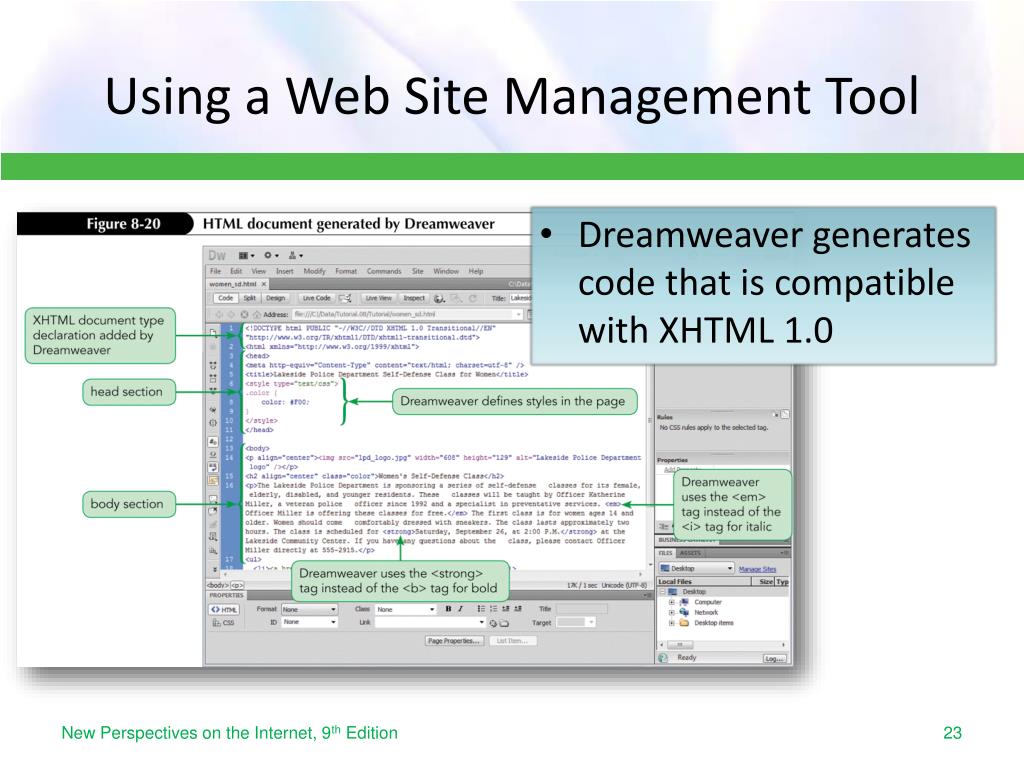Click the text outdent icon
1024x768 pixels.
pyautogui.click(x=505, y=609)
